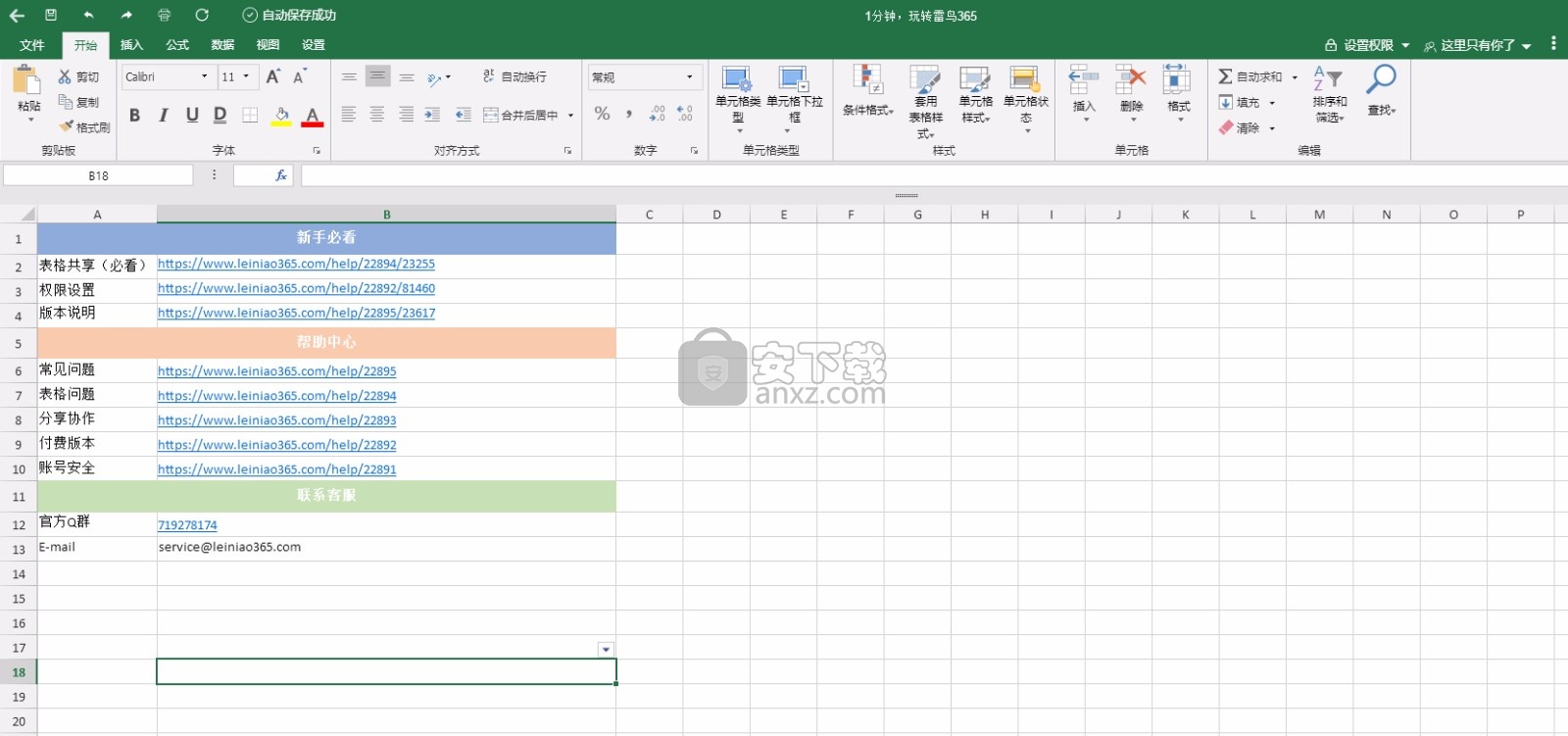Click the print icon in title bar
The image size is (1568, 736).
coord(164,16)
